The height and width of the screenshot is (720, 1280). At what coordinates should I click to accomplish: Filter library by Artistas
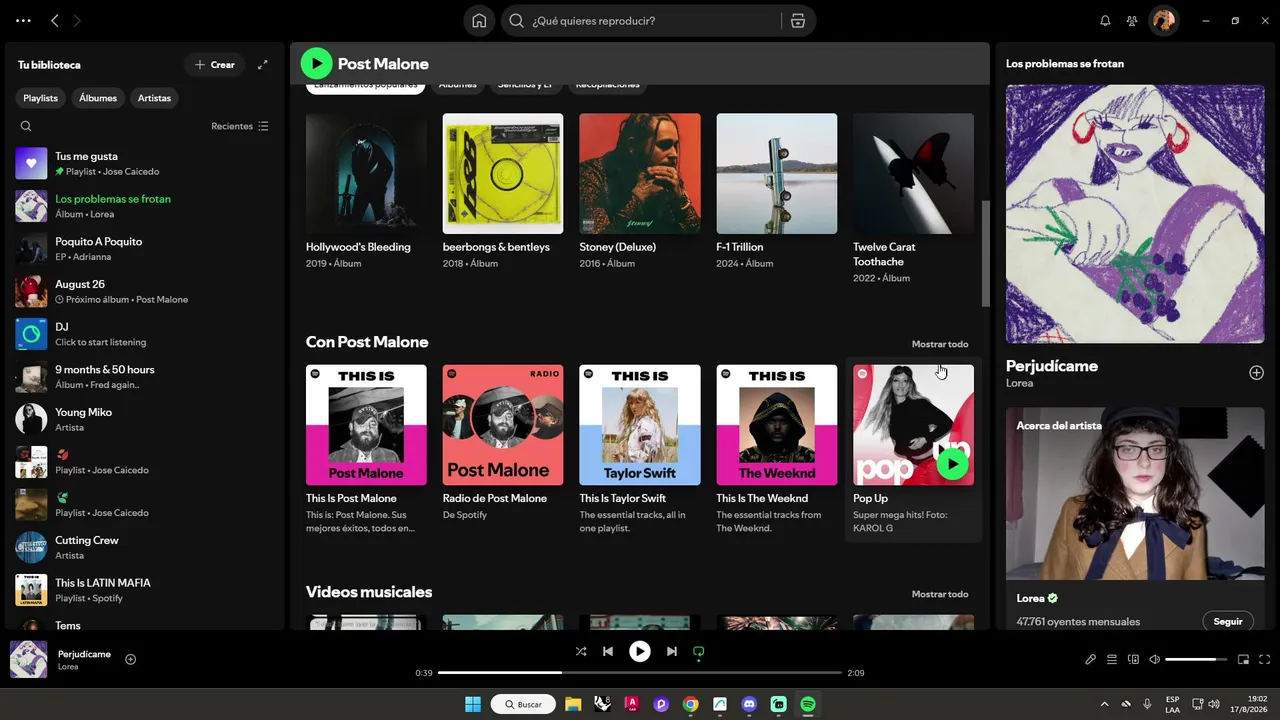click(154, 98)
